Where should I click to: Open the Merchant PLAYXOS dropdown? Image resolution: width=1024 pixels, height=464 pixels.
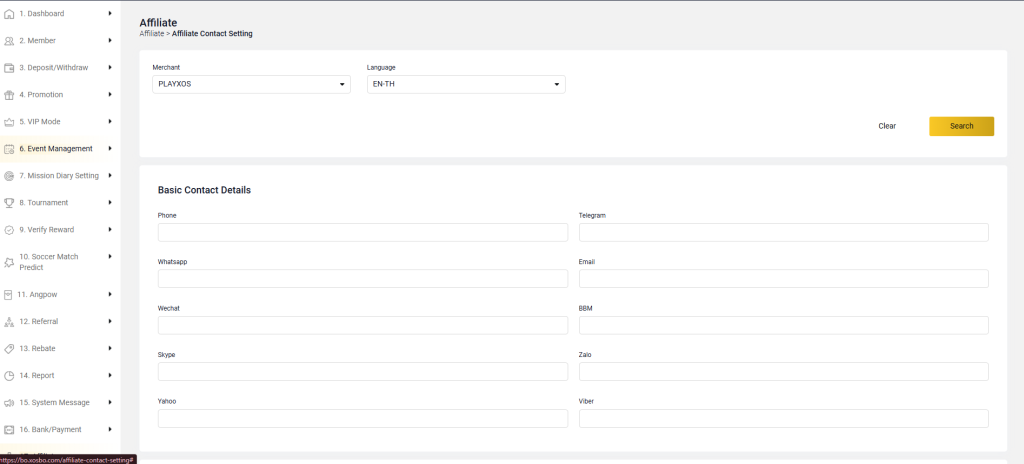[251, 84]
